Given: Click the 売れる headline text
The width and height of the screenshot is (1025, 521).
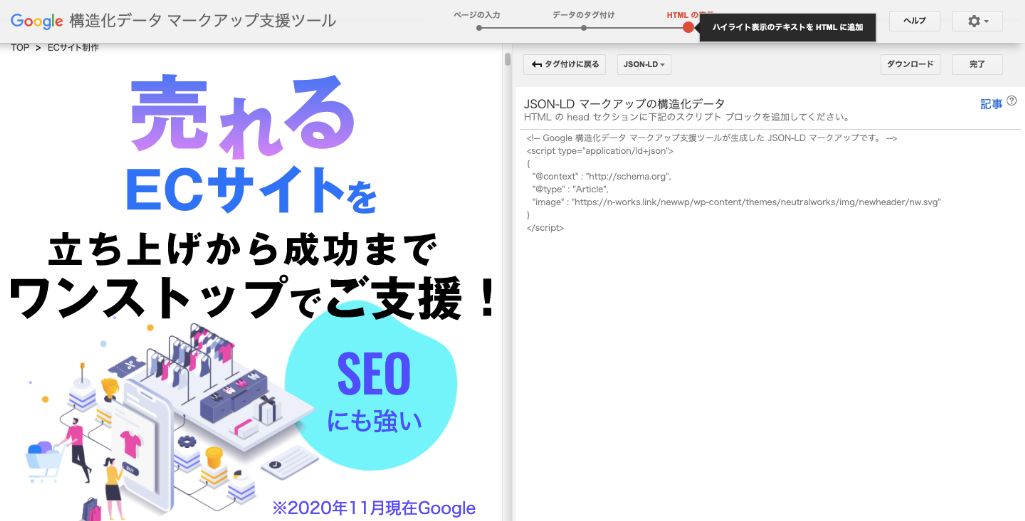Looking at the screenshot, I should point(242,114).
